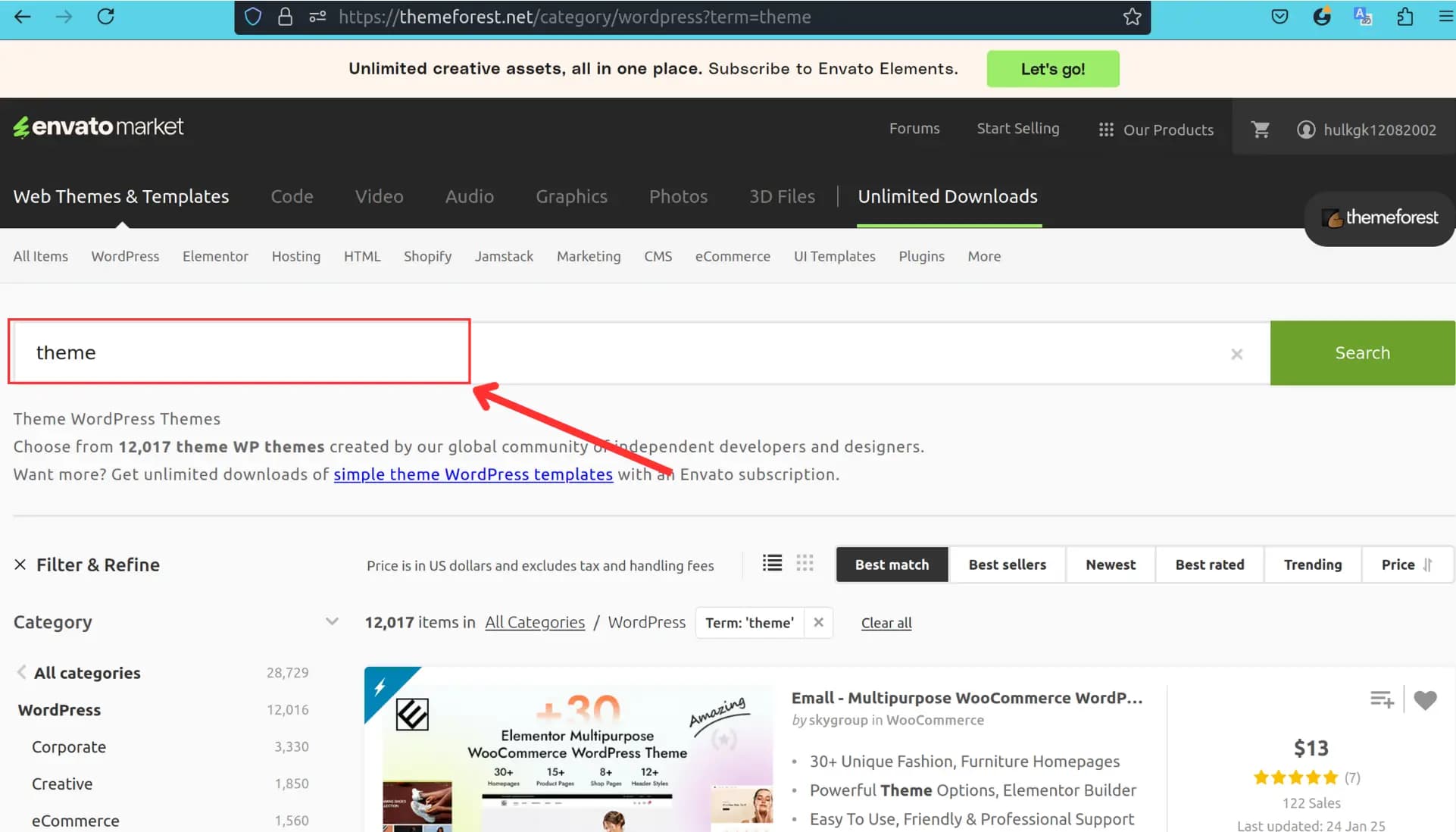
Task: Click the browser back arrow
Action: pyautogui.click(x=23, y=17)
